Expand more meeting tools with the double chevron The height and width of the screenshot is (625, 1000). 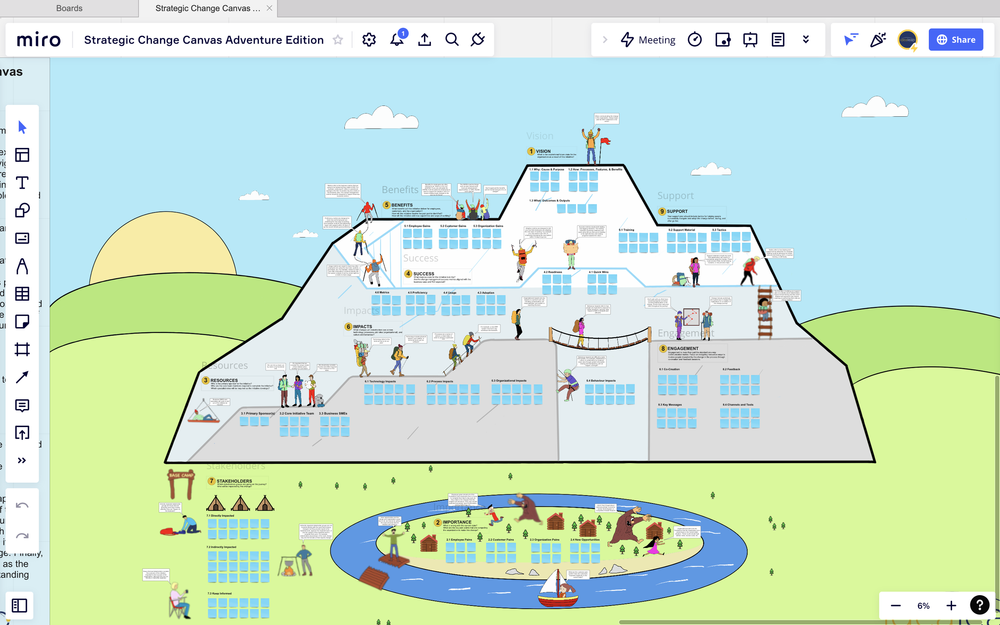[806, 39]
